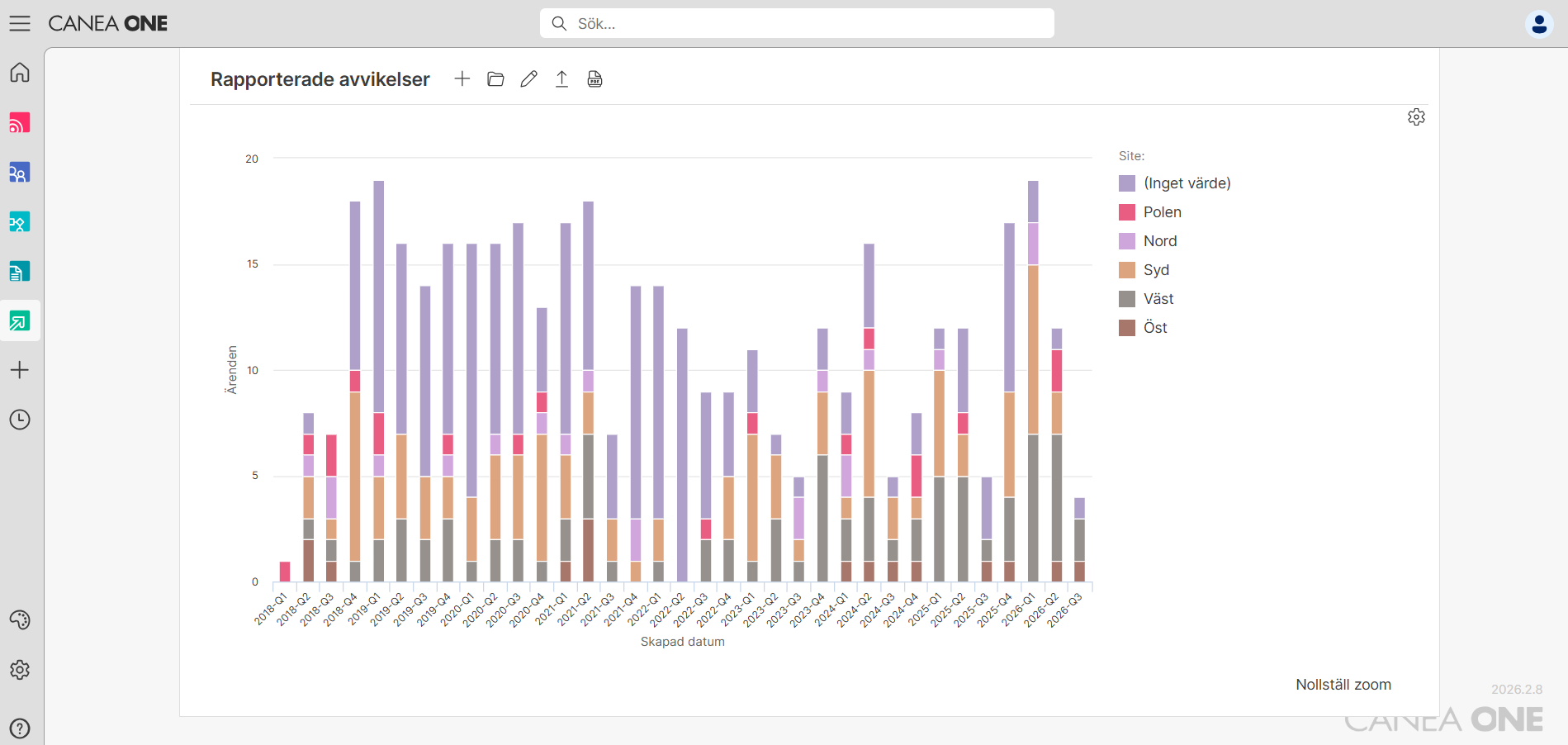Click the Skapad datum axis title
The width and height of the screenshot is (1568, 745).
pos(683,642)
